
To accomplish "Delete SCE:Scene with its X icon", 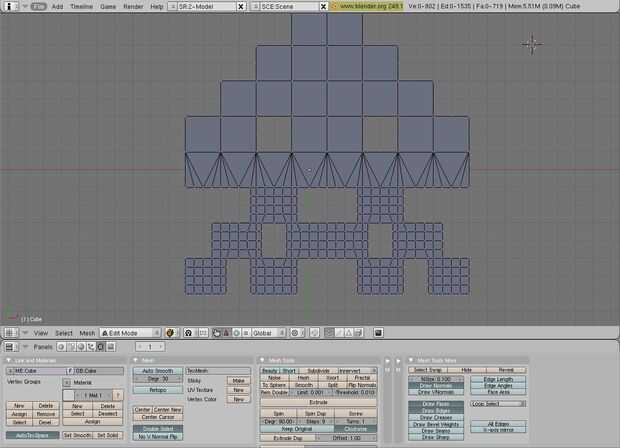I will tap(323, 6).
